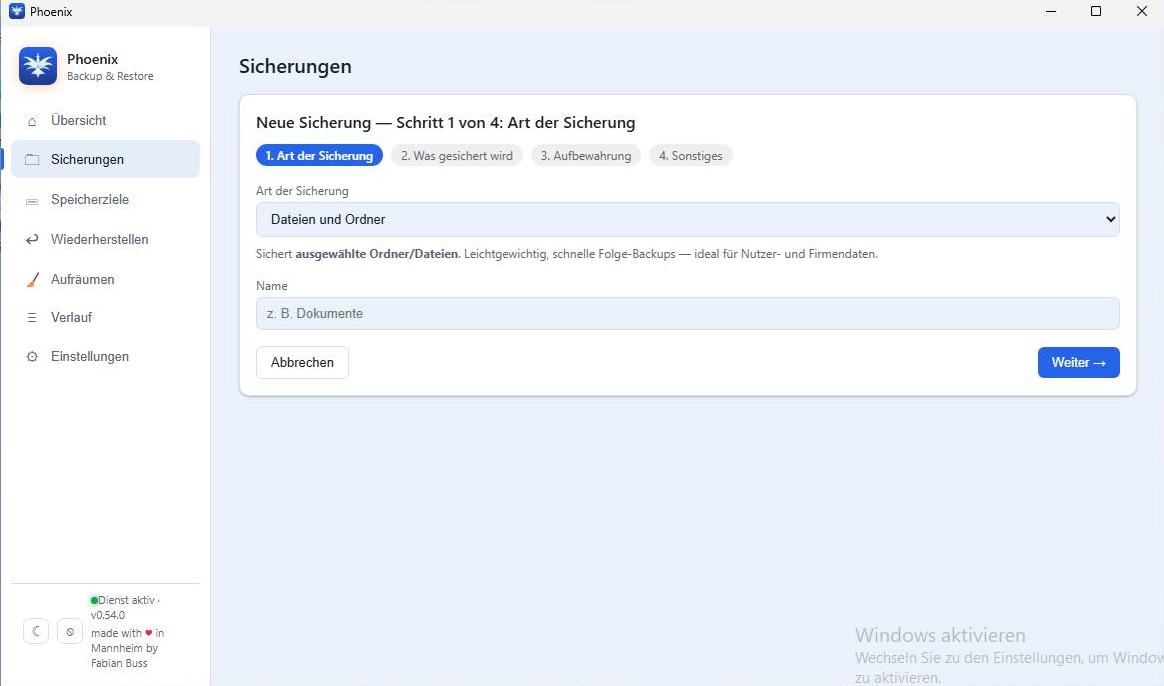Click the Sicherungen folder icon

pyautogui.click(x=32, y=160)
